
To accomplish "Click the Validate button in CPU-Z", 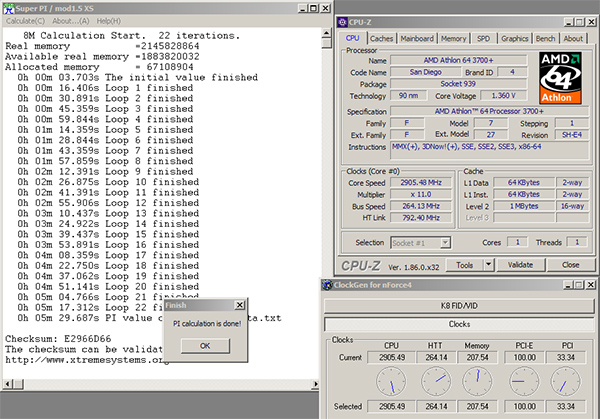I will pos(520,265).
